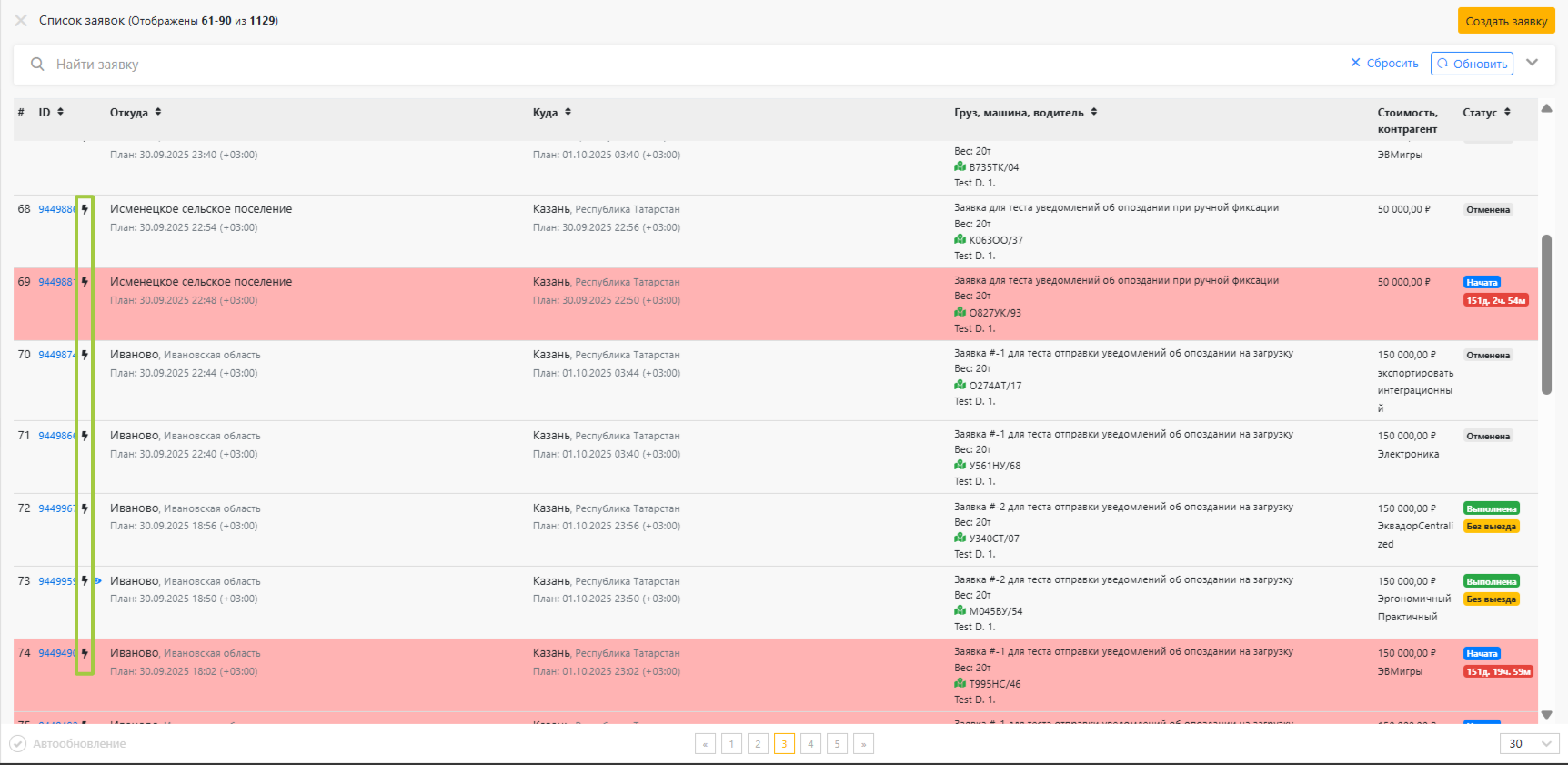Click the table's vertical scrollbar thumb
This screenshot has width=1568, height=765.
pos(1546,315)
